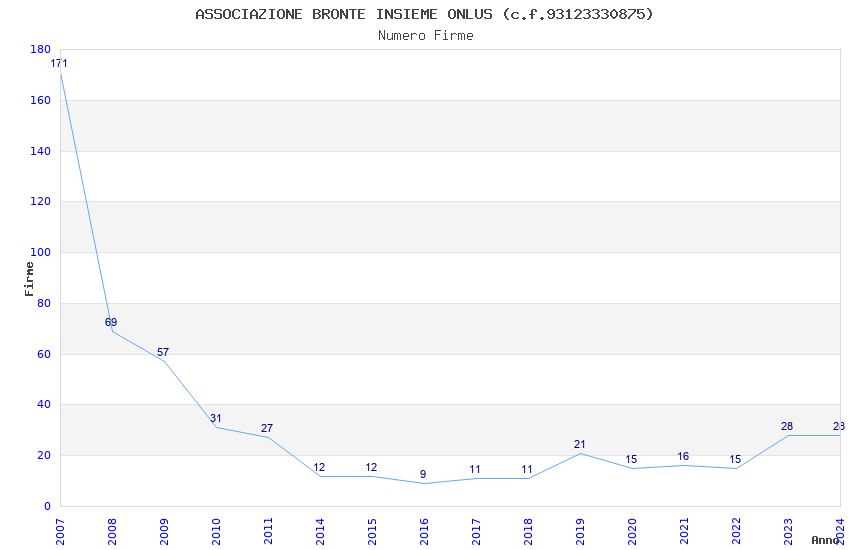This screenshot has height=550, width=850.
Task: Click the y-axis value 140
Action: pos(41,151)
